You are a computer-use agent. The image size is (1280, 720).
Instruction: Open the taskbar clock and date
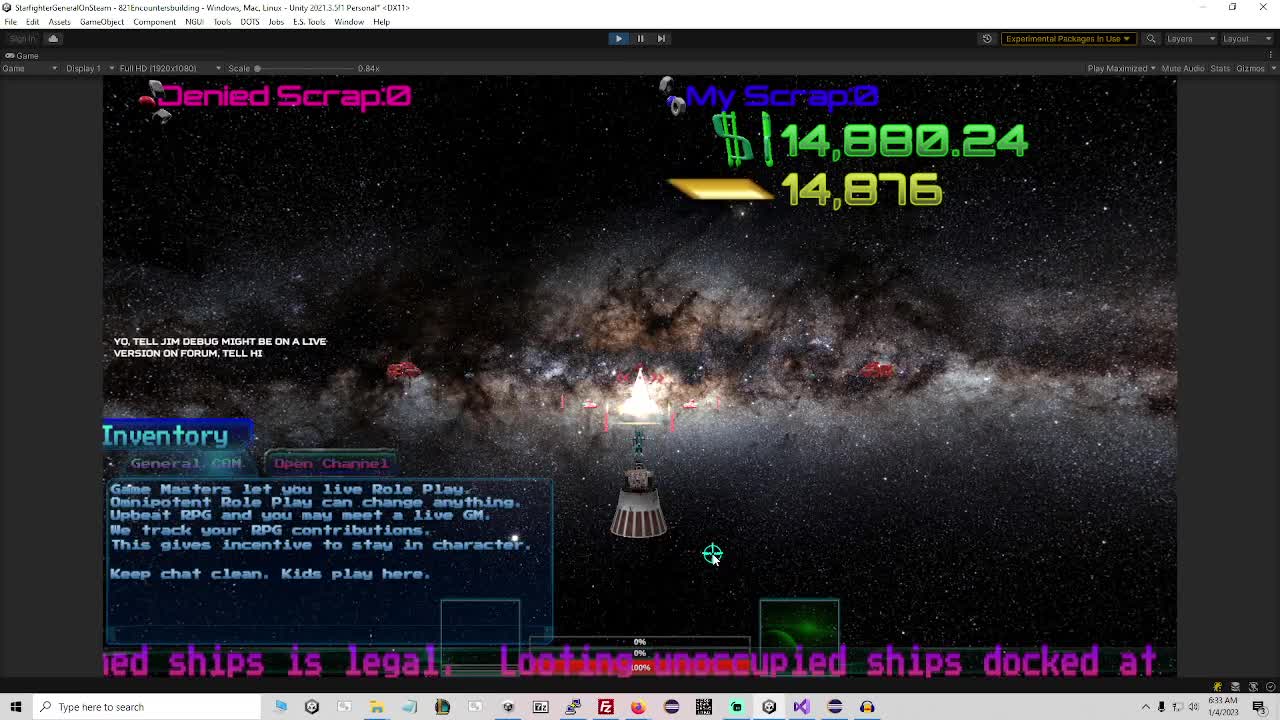coord(1225,707)
